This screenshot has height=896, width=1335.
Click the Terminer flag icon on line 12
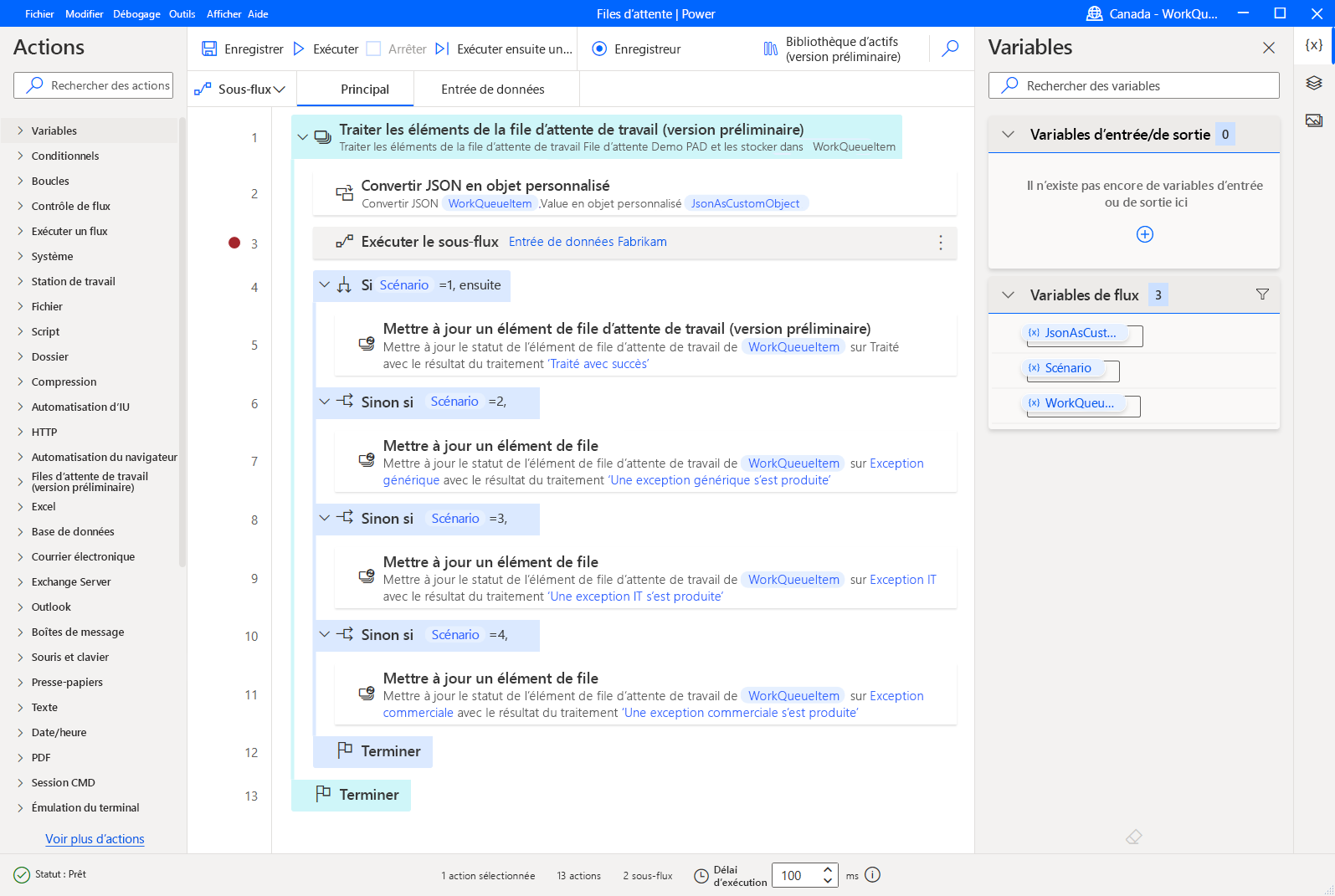click(345, 750)
